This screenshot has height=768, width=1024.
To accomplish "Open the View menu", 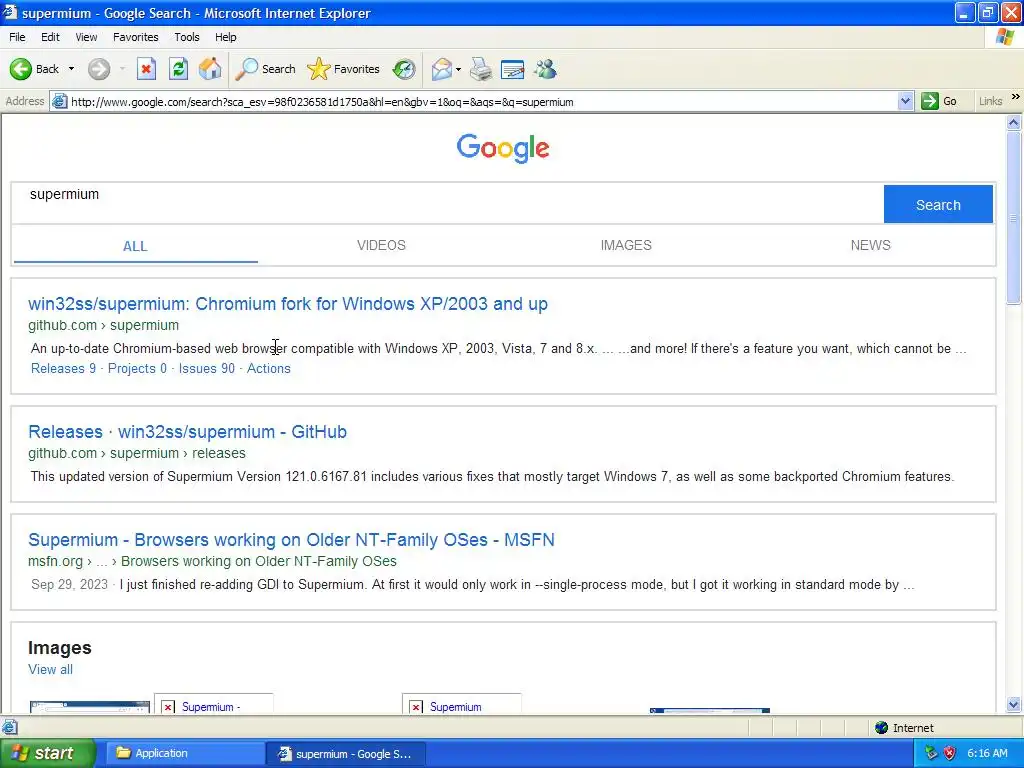I will pyautogui.click(x=86, y=37).
